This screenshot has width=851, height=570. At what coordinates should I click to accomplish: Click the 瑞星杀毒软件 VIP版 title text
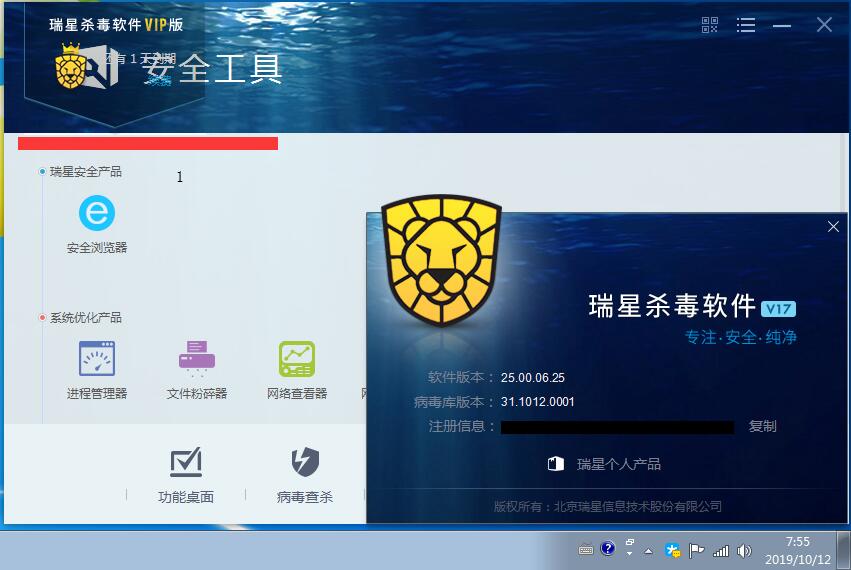(116, 24)
